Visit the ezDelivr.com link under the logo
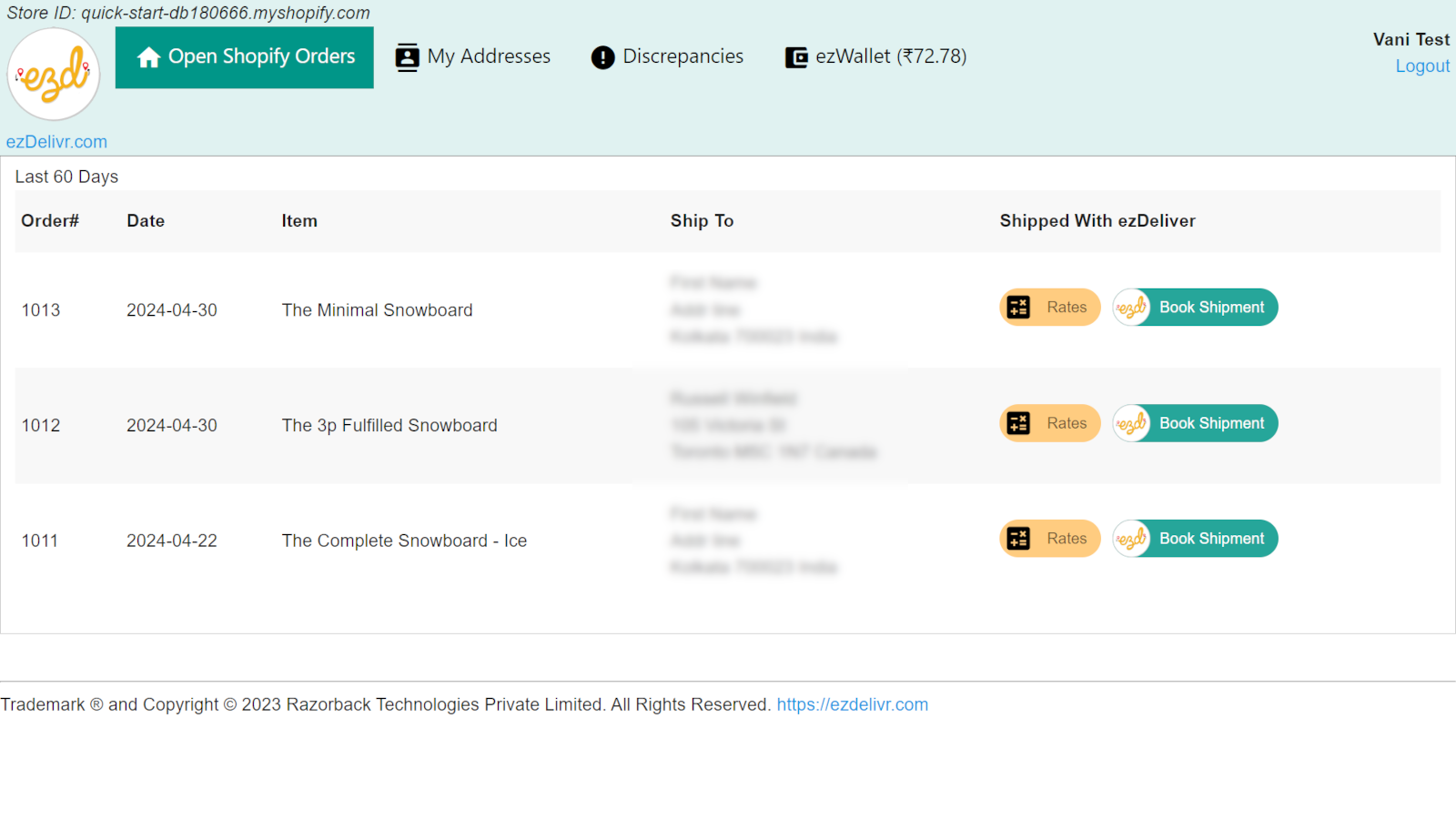This screenshot has width=1456, height=819. [56, 142]
